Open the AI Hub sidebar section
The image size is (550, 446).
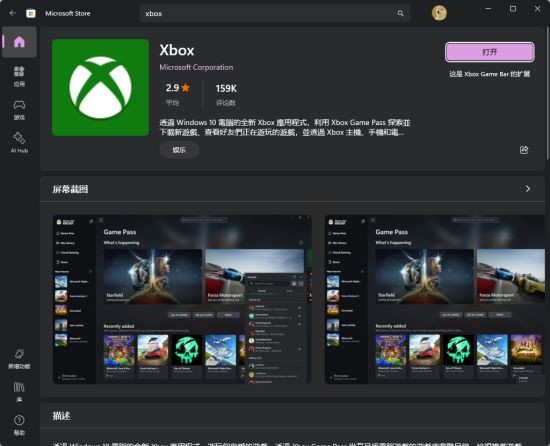(19, 143)
